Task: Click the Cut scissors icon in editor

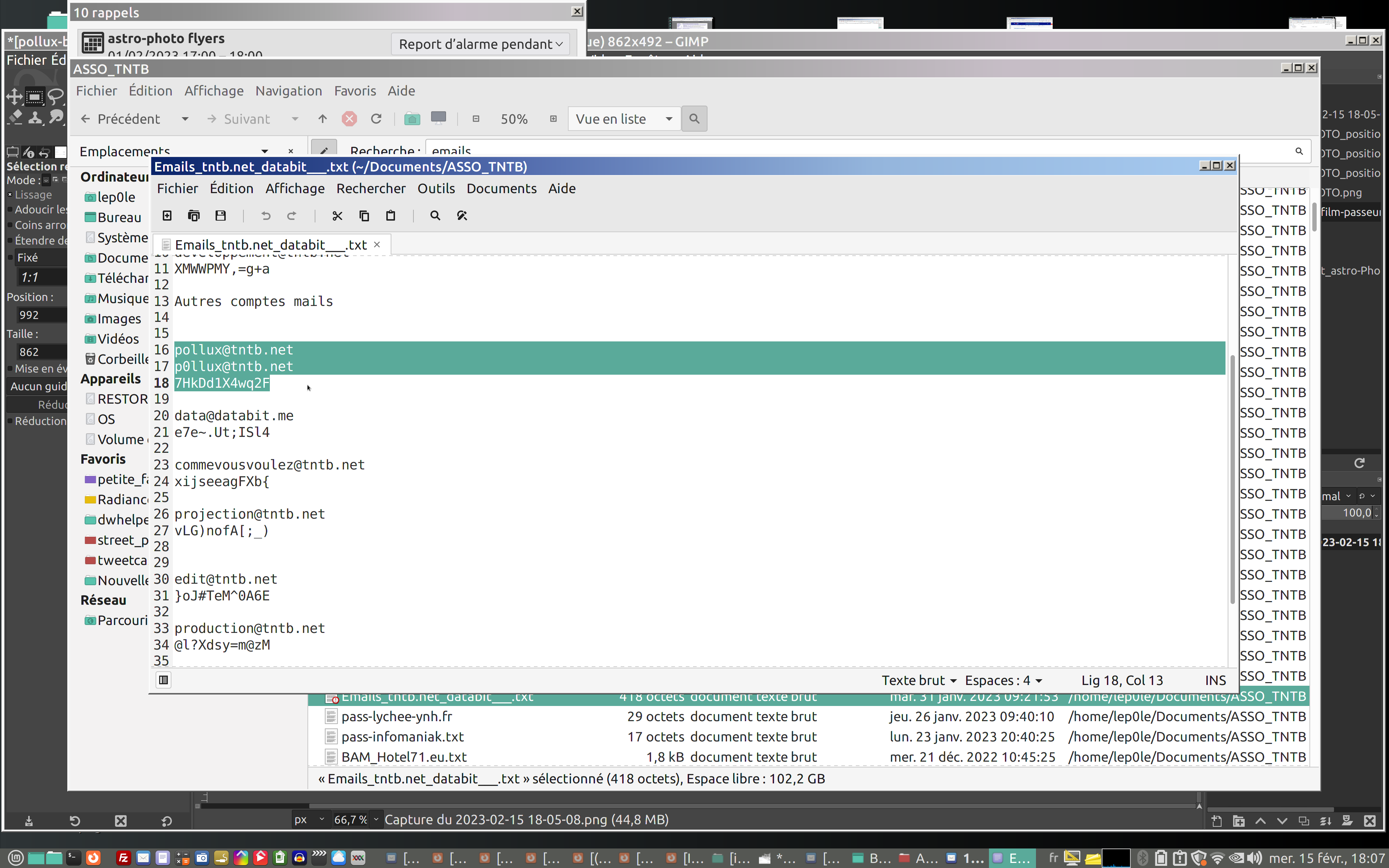Action: 337,215
